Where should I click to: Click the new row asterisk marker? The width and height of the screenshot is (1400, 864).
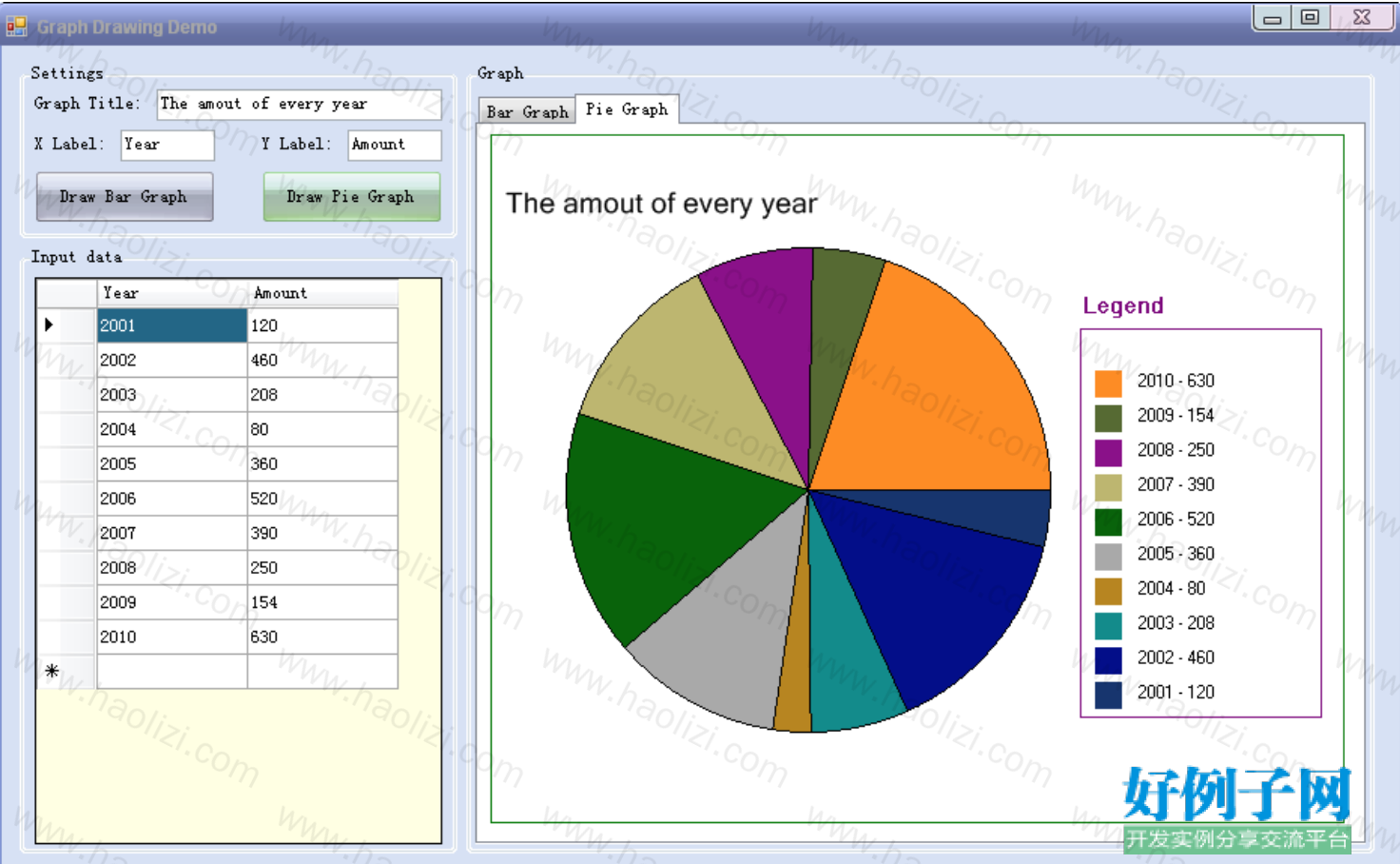click(x=52, y=671)
